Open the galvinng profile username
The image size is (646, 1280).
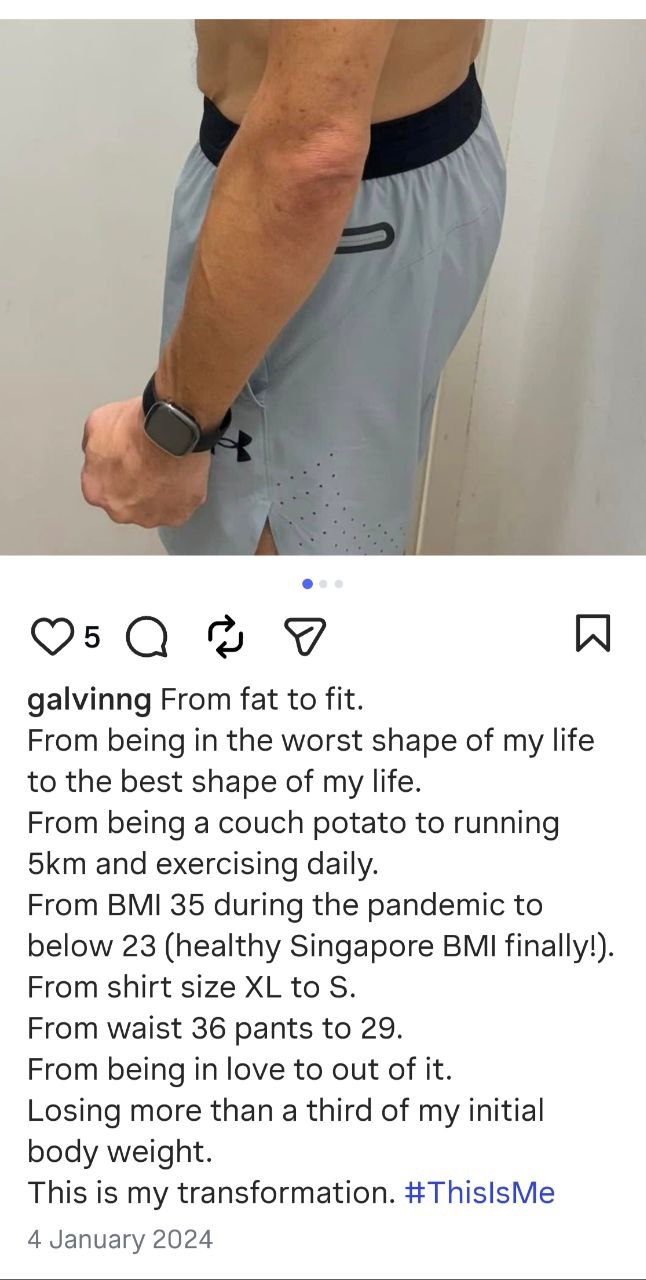89,700
